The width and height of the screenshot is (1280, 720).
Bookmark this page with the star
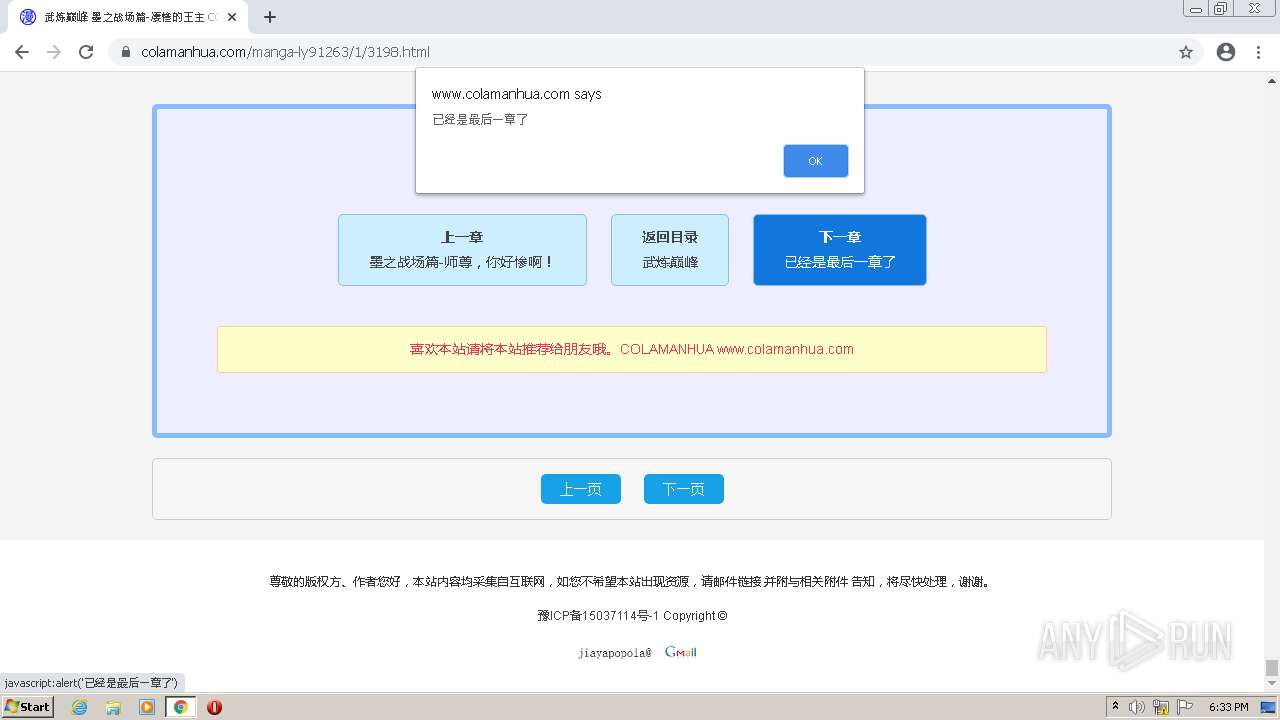click(1186, 52)
